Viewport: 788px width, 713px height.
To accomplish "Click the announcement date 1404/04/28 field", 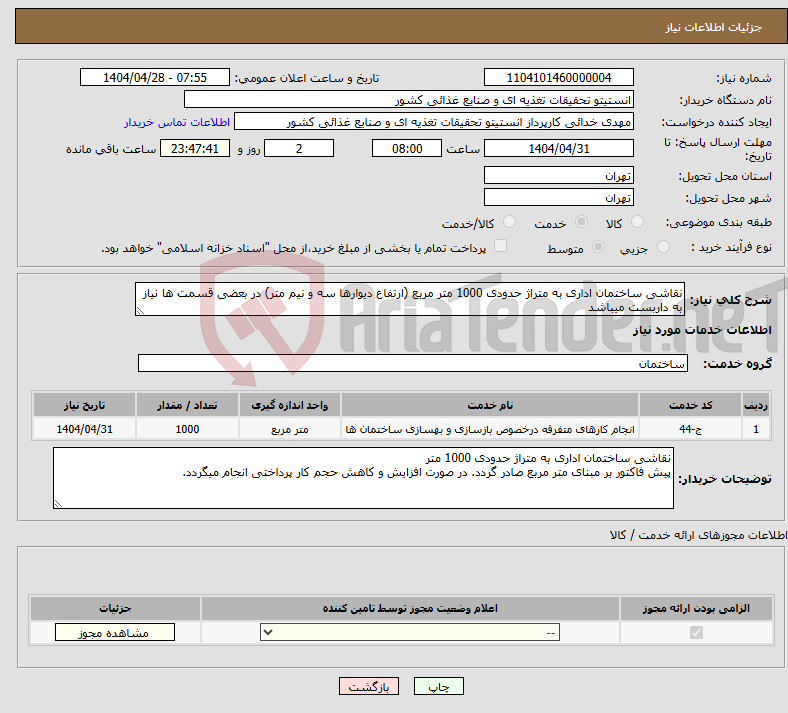I will pyautogui.click(x=155, y=77).
